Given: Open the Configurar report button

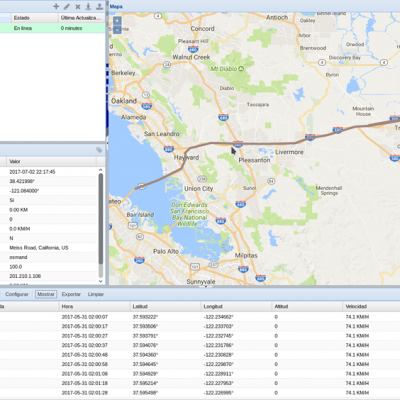Looking at the screenshot, I should coord(17,294).
